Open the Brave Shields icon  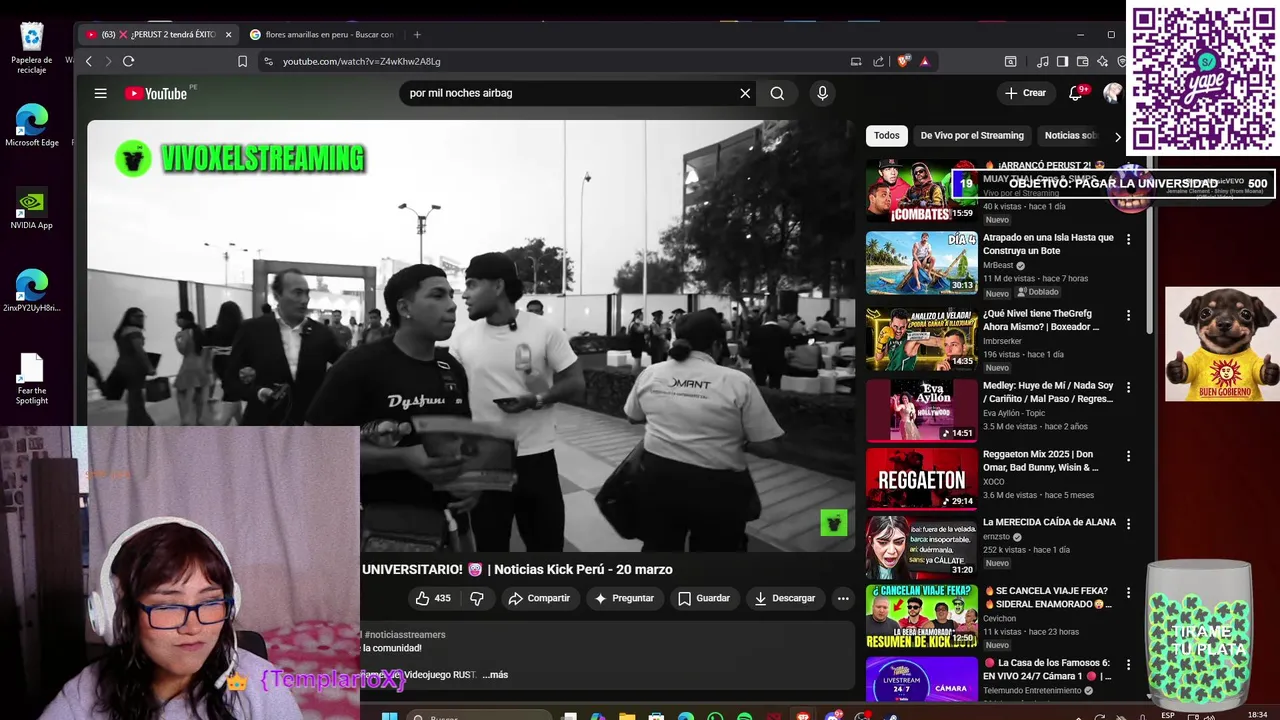[903, 61]
